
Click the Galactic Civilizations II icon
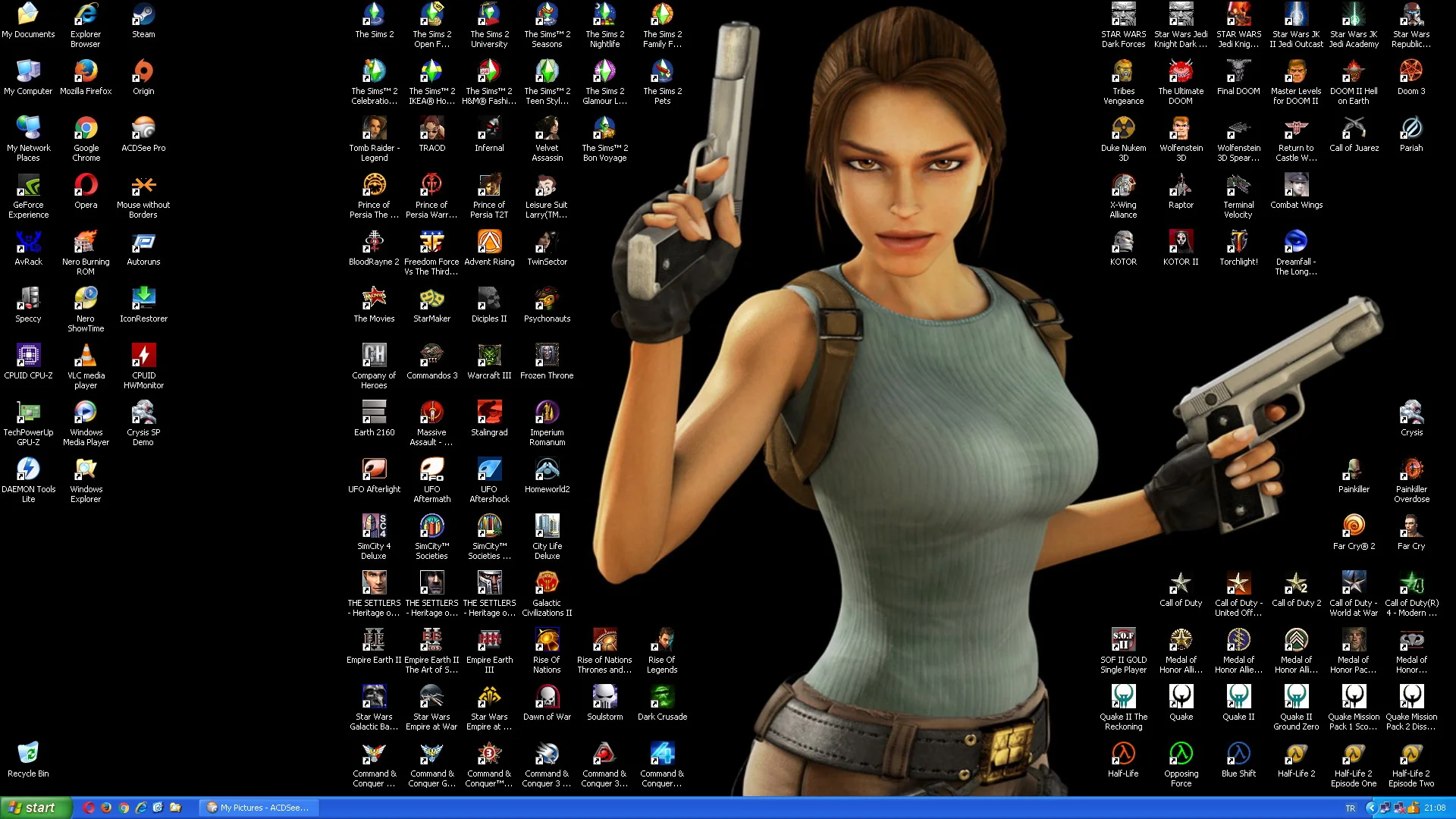547,595
